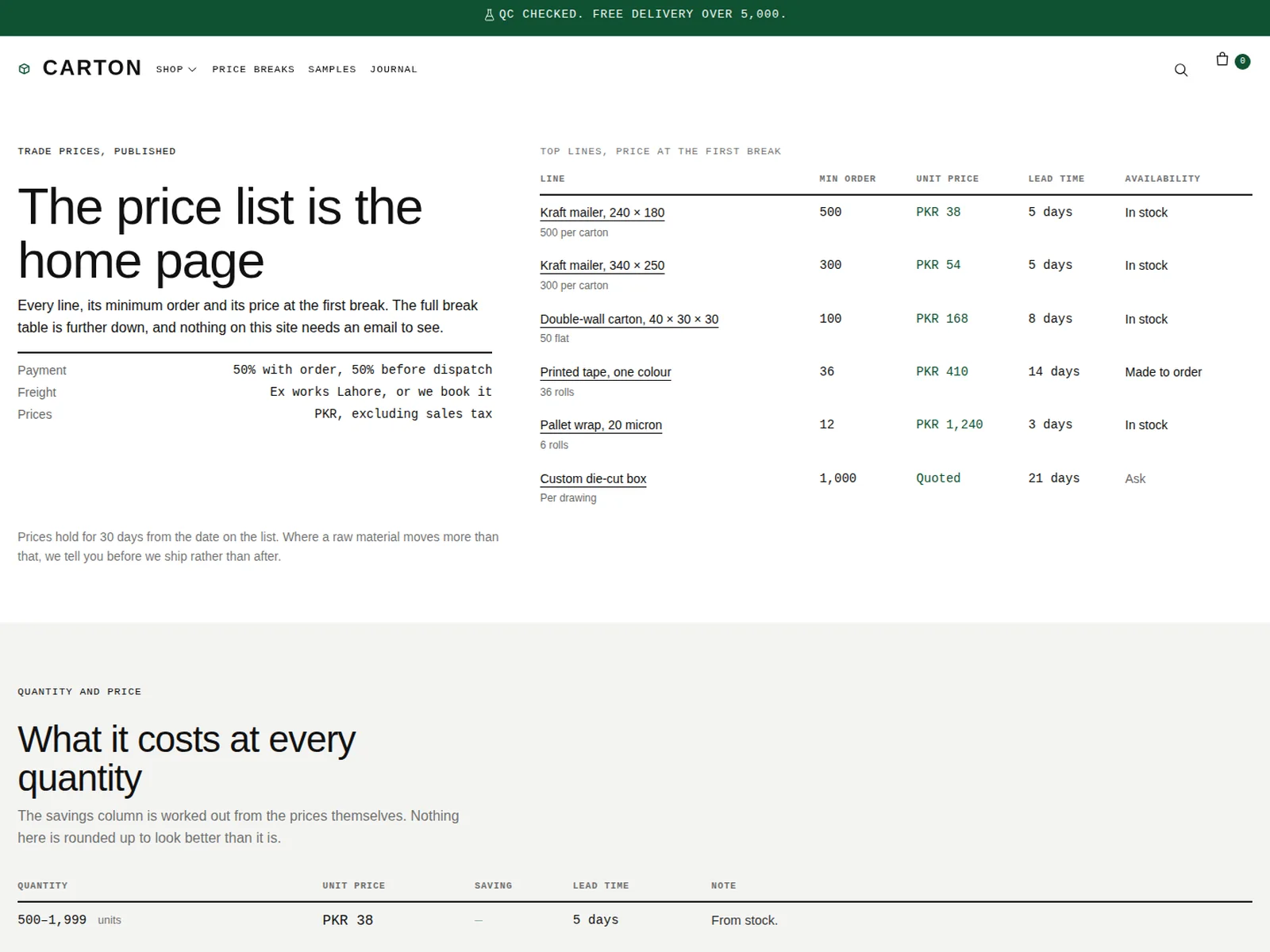The width and height of the screenshot is (1270, 952).
Task: Click the '3 days' lead time
Action: [x=1050, y=424]
